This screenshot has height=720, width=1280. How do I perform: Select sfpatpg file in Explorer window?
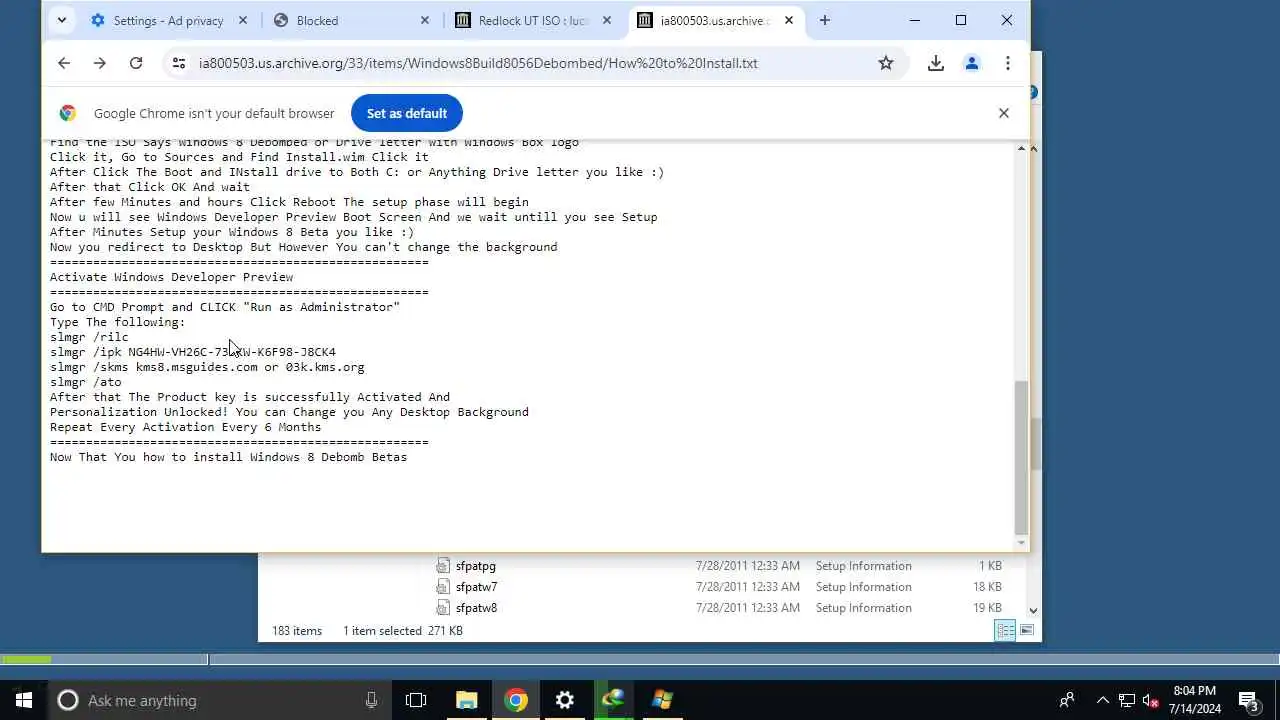click(x=476, y=566)
